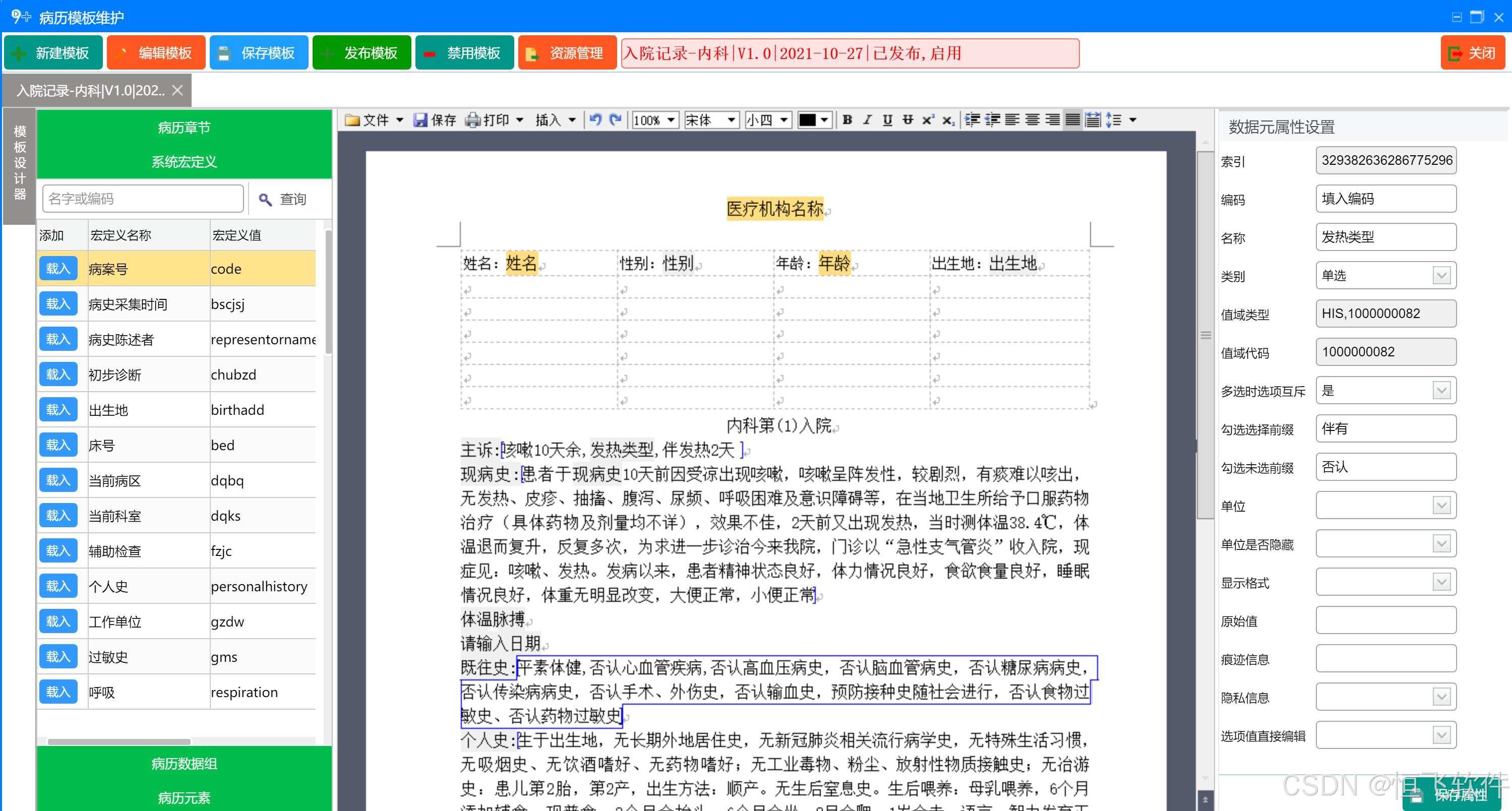Open the 类别 dropdown showing 单选
The height and width of the screenshot is (811, 1512).
(1441, 275)
